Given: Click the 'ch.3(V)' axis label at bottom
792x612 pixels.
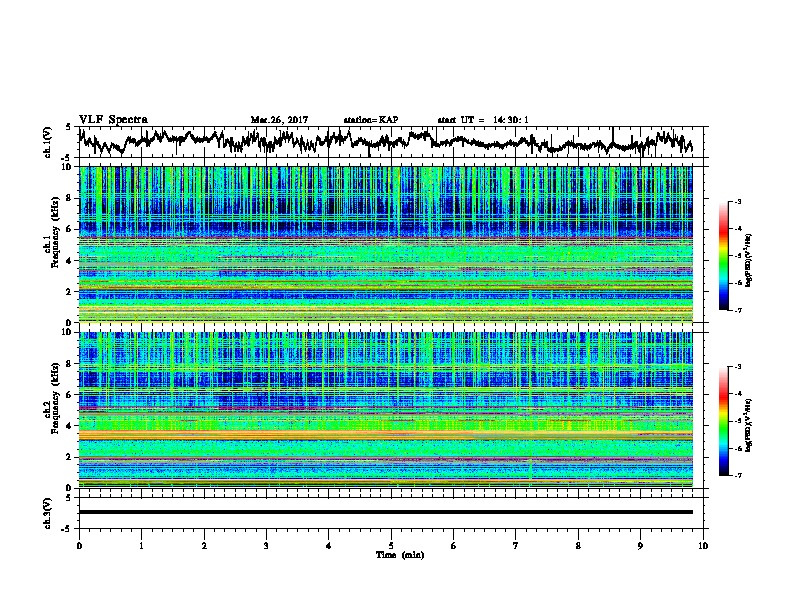Looking at the screenshot, I should click(48, 513).
